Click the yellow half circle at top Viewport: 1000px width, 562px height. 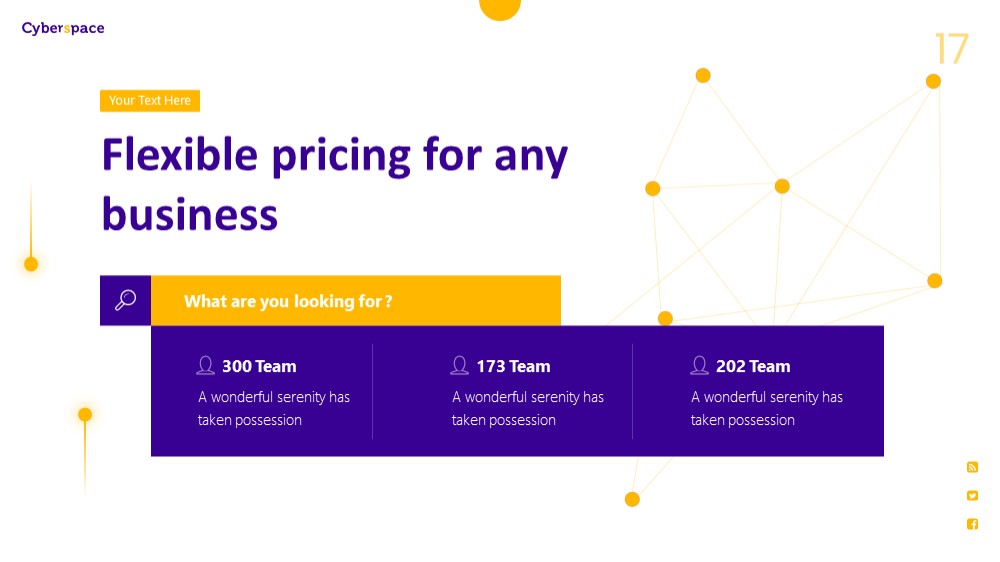click(500, 9)
